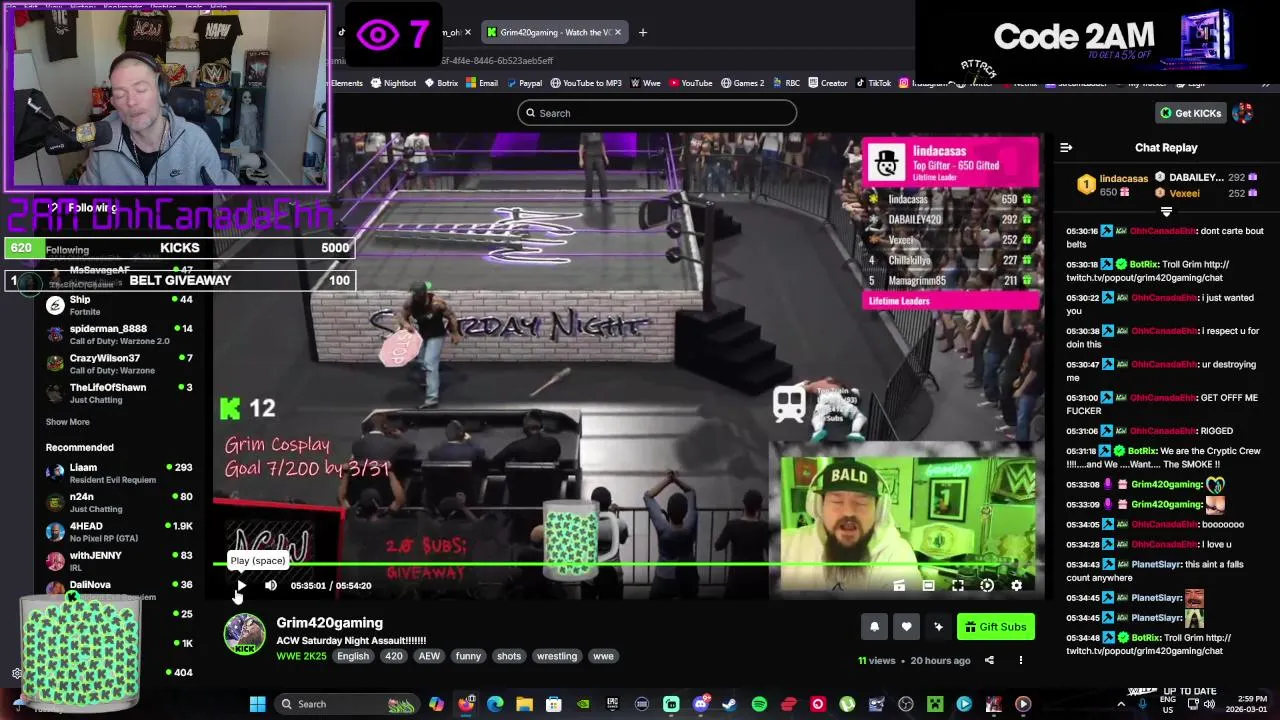1280x720 pixels.
Task: Open Creator bookmark
Action: coord(828,83)
